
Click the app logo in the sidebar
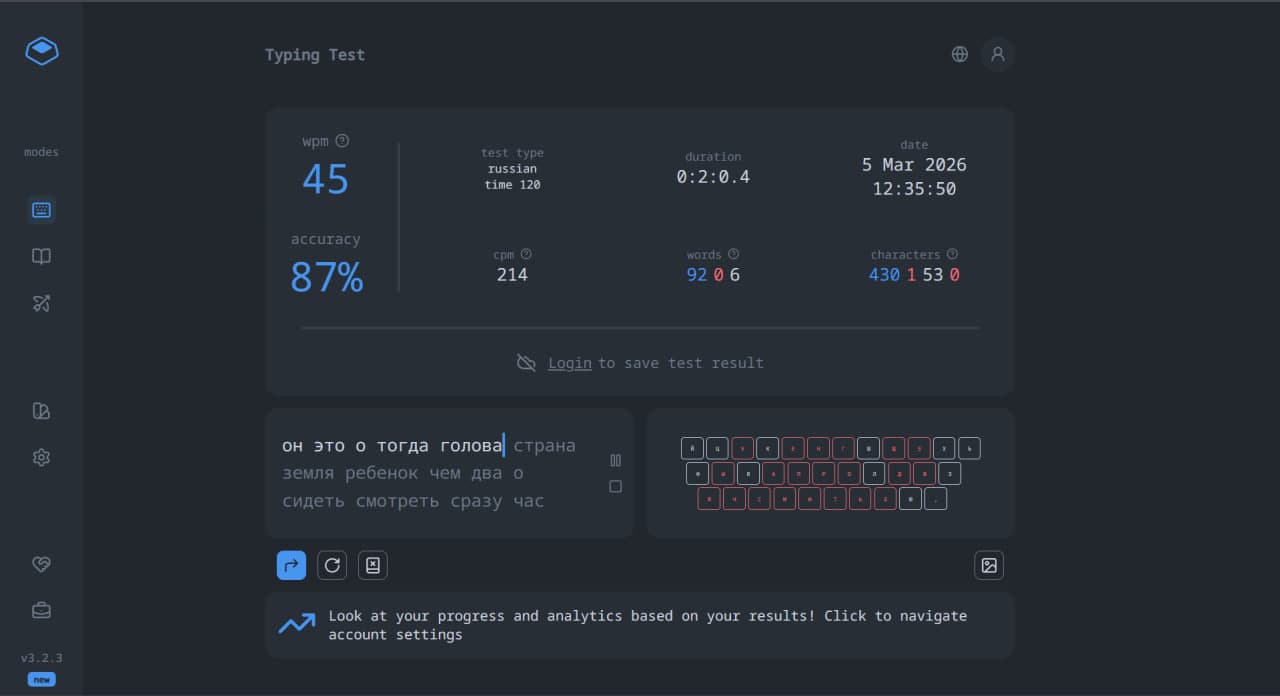click(x=42, y=51)
